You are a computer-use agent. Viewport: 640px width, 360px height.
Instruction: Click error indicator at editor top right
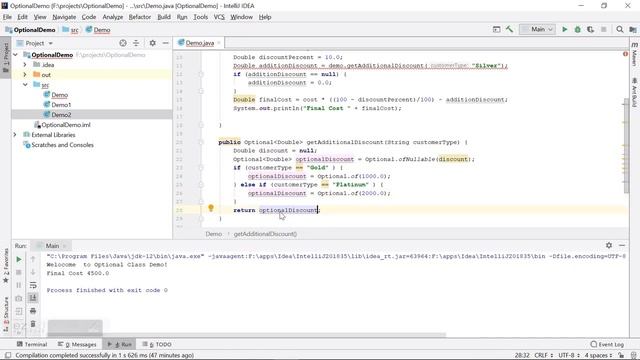coord(625,54)
